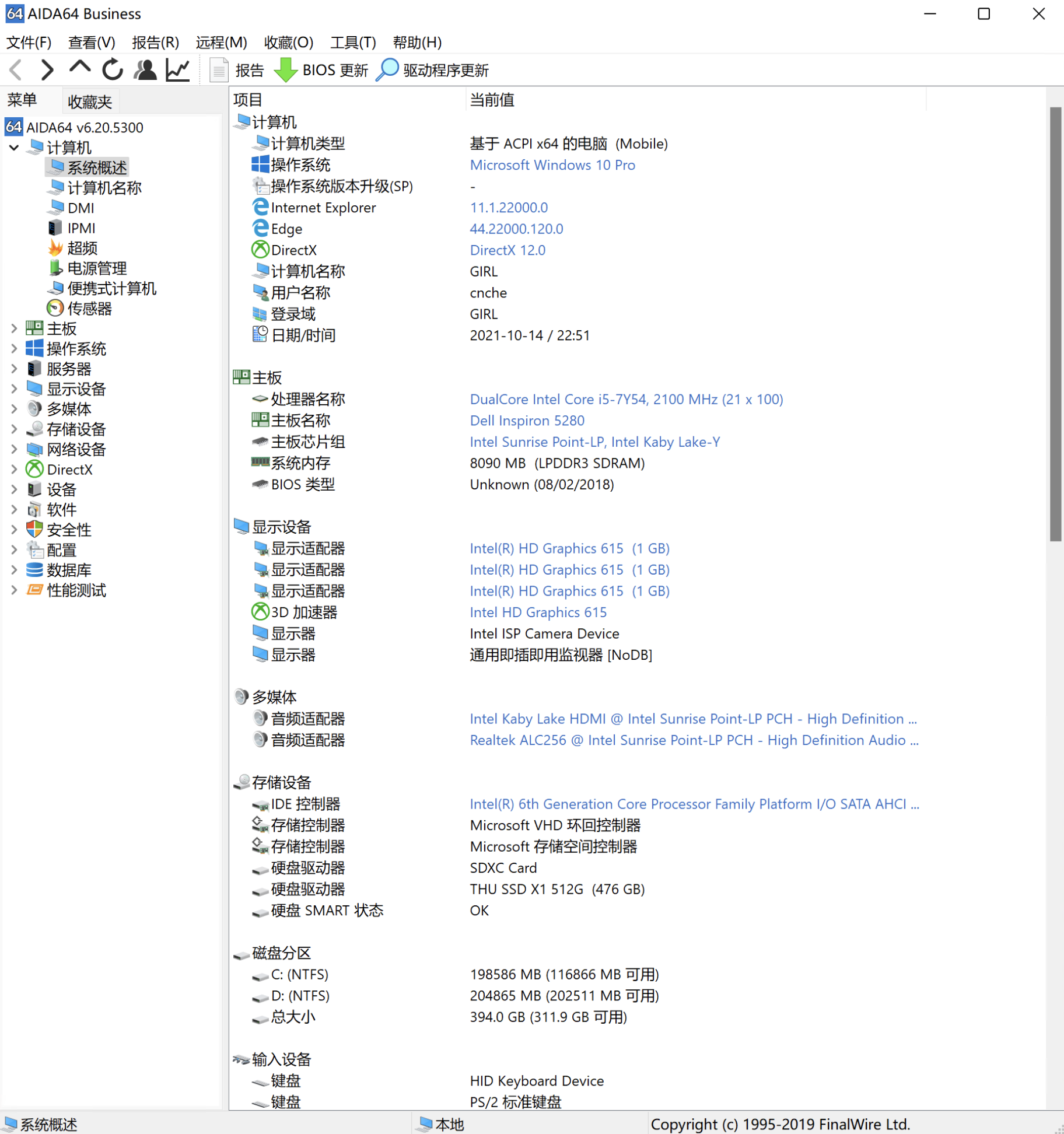1064x1134 pixels.
Task: Open the DualCore Intel Core i5-7Y54 link
Action: click(x=626, y=400)
